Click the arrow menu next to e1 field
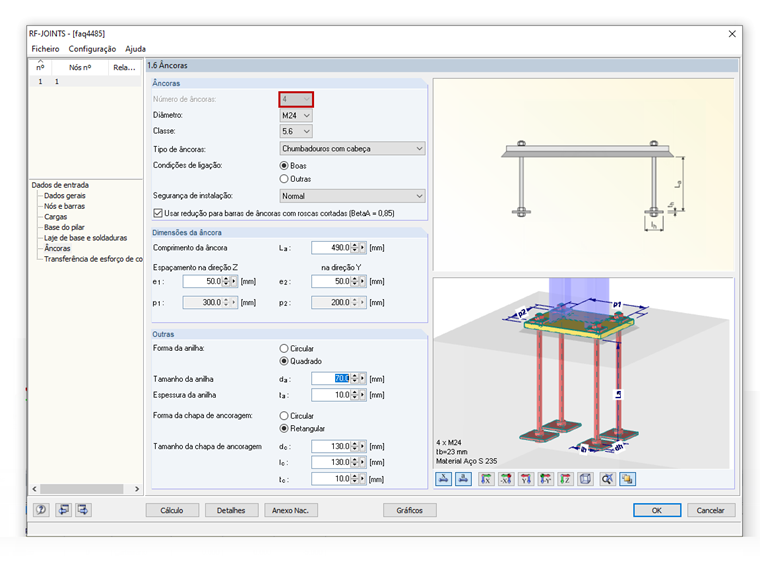This screenshot has height=570, width=760. pos(234,281)
